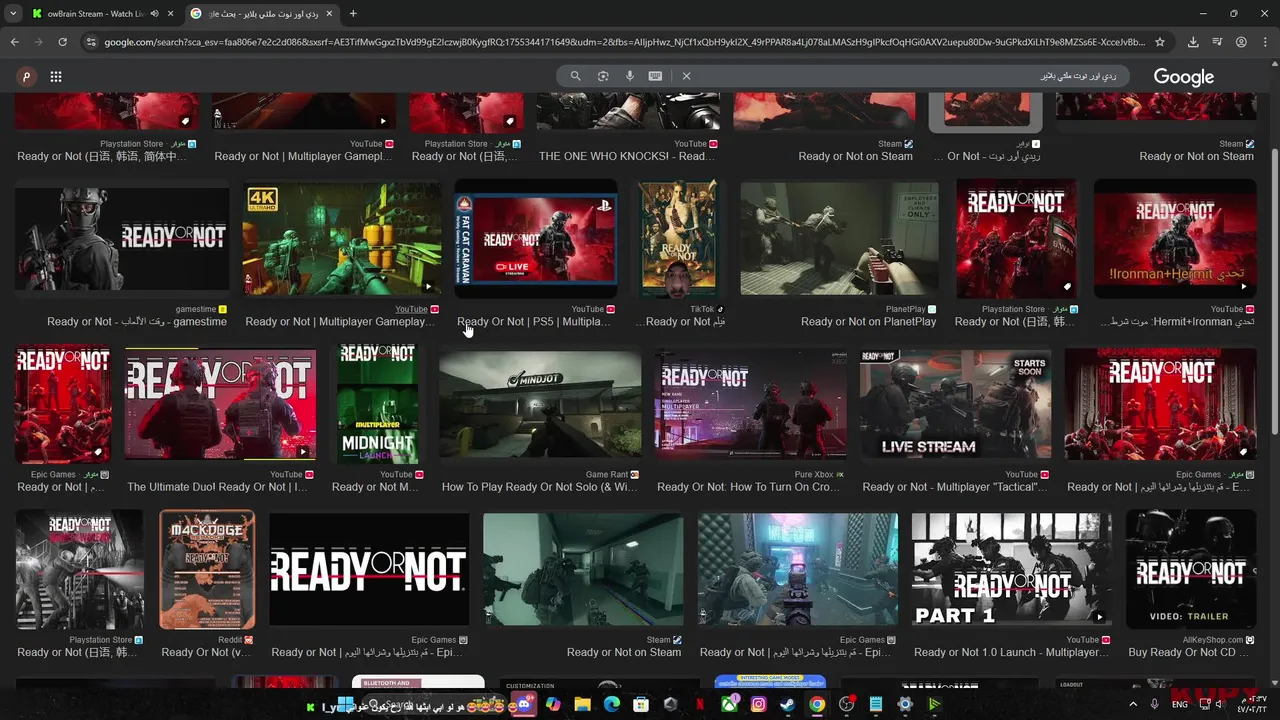
Task: Mute the owBrain Stream tab audio
Action: [154, 14]
